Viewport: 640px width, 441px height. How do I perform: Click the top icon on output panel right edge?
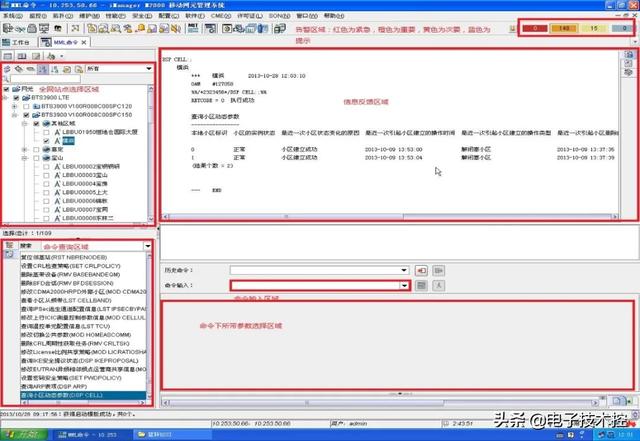629,54
